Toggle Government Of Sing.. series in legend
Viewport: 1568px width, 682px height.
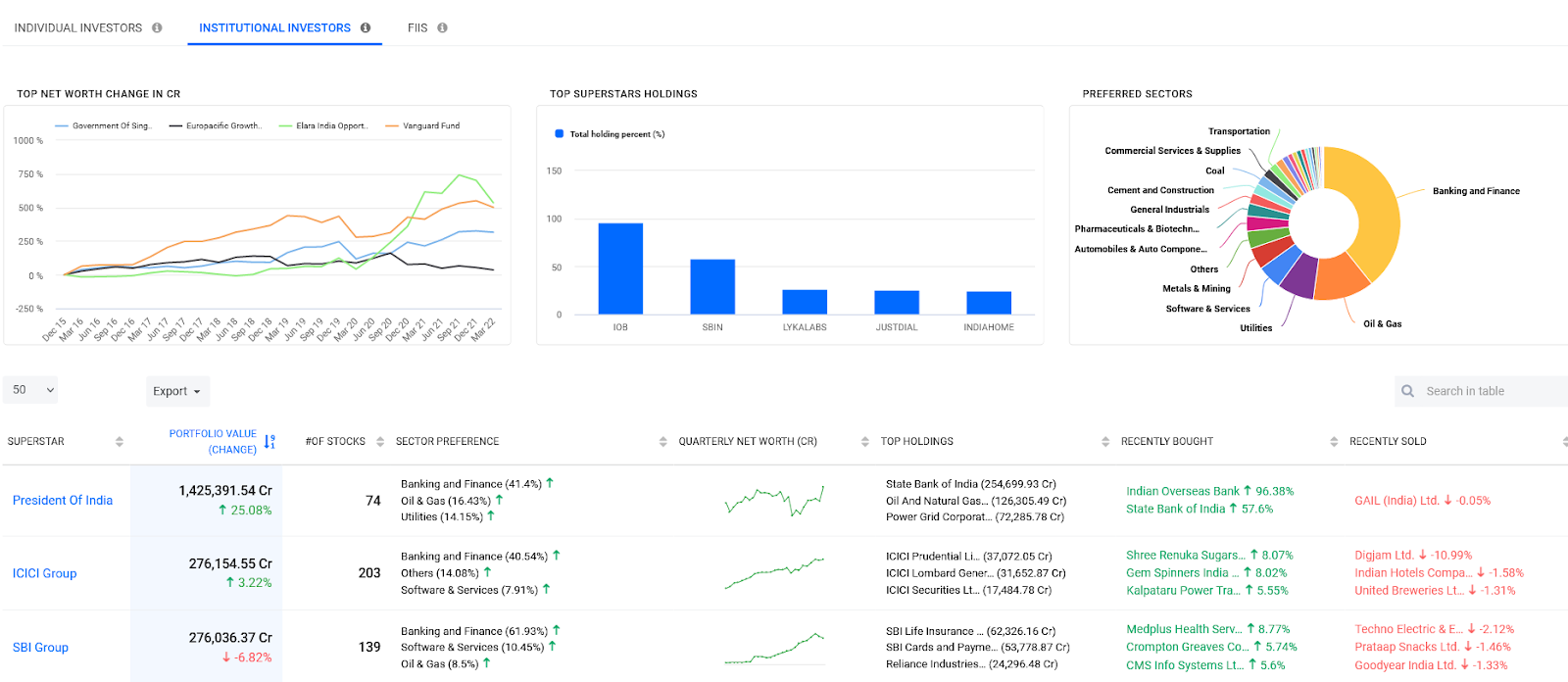coord(104,126)
